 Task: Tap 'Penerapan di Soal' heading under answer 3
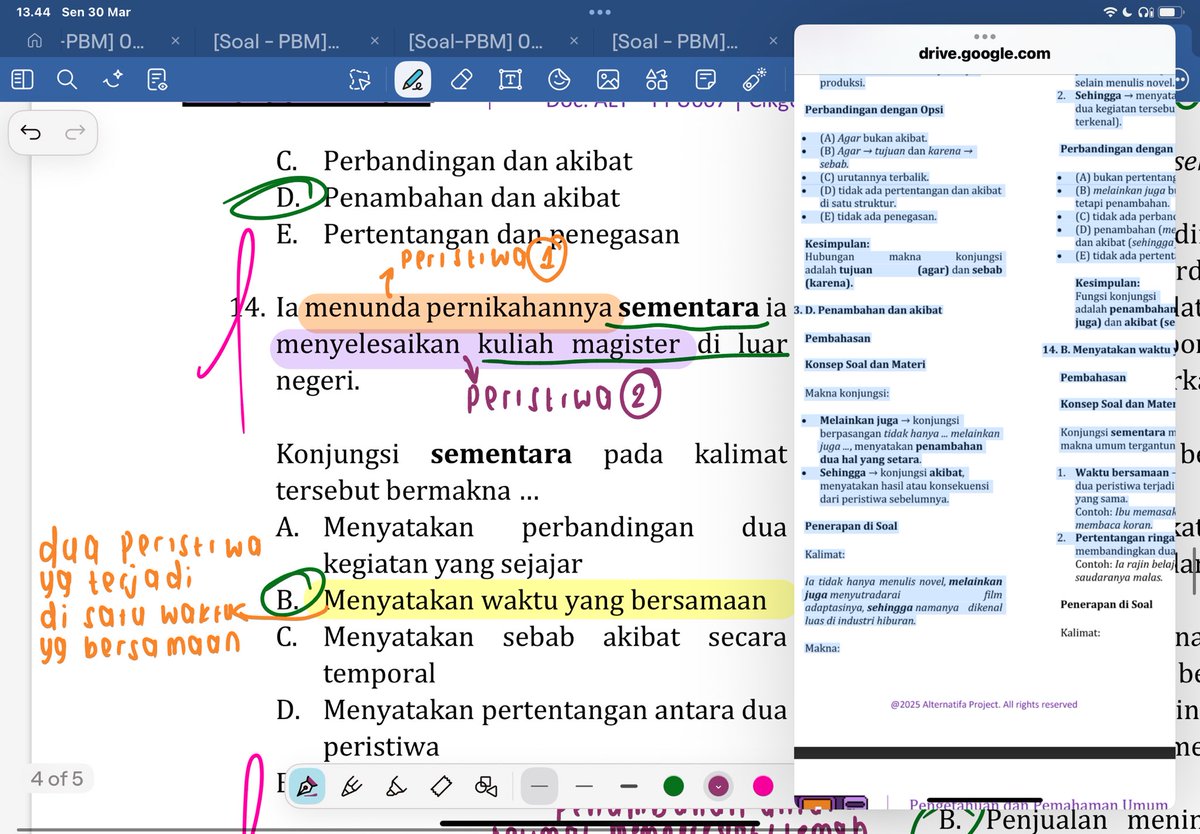coord(851,526)
